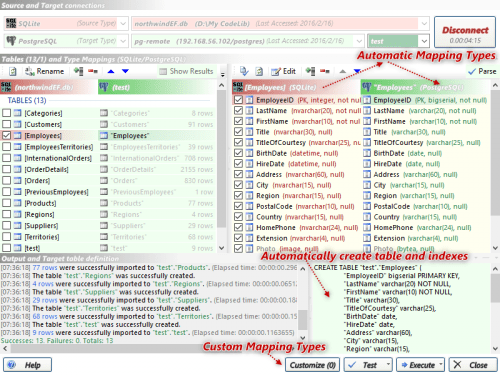Click the Rename tool in the tables toolbar
This screenshot has width=500, height=375.
coord(44,71)
